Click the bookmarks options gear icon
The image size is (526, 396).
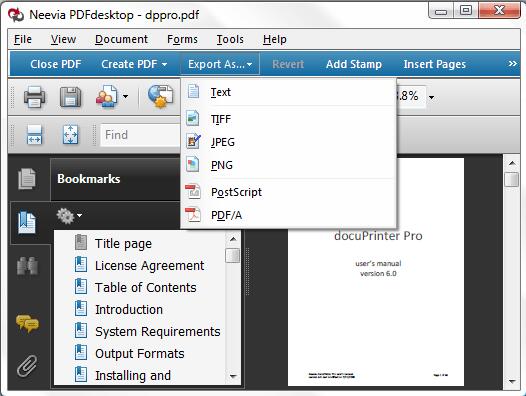65,216
